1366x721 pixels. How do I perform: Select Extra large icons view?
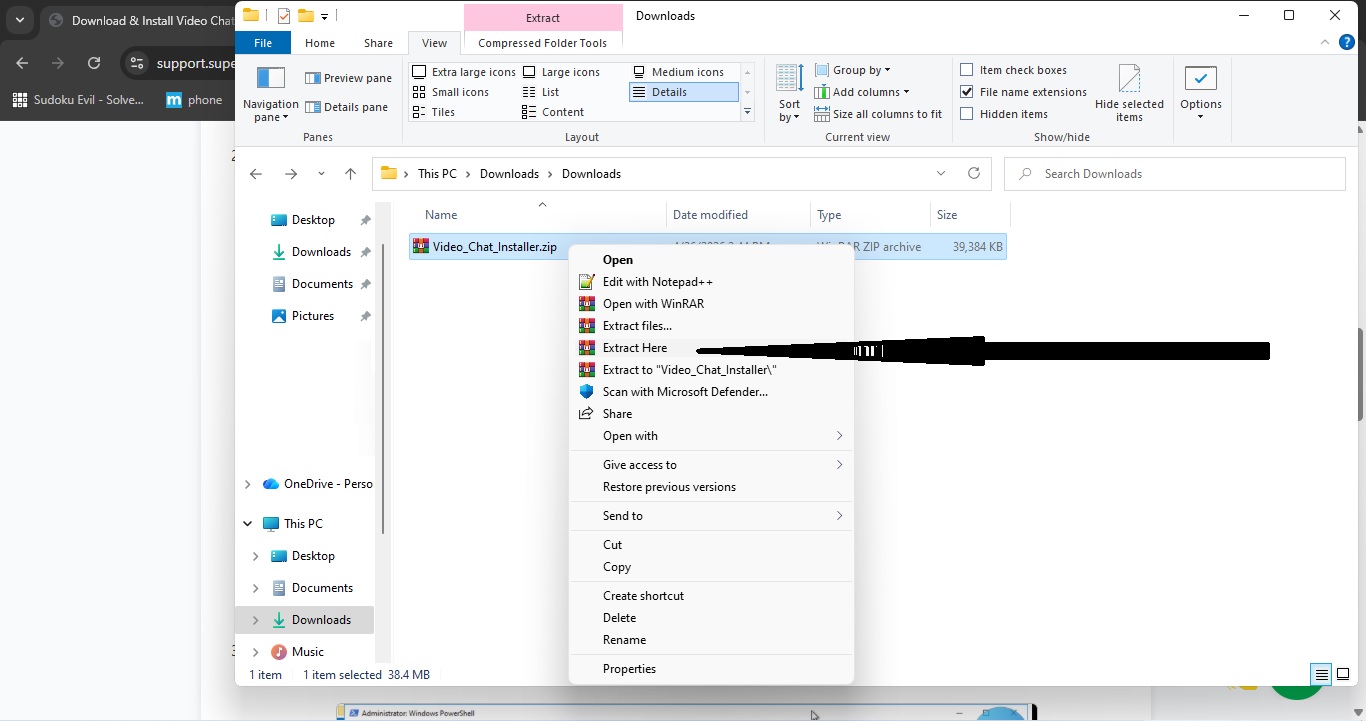click(x=472, y=71)
